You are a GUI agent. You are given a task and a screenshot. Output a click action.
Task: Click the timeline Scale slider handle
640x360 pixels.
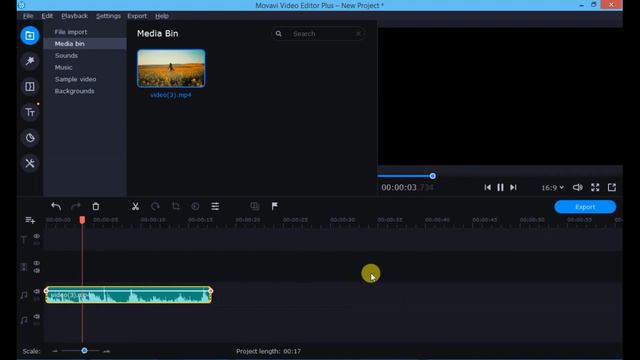[x=84, y=351]
